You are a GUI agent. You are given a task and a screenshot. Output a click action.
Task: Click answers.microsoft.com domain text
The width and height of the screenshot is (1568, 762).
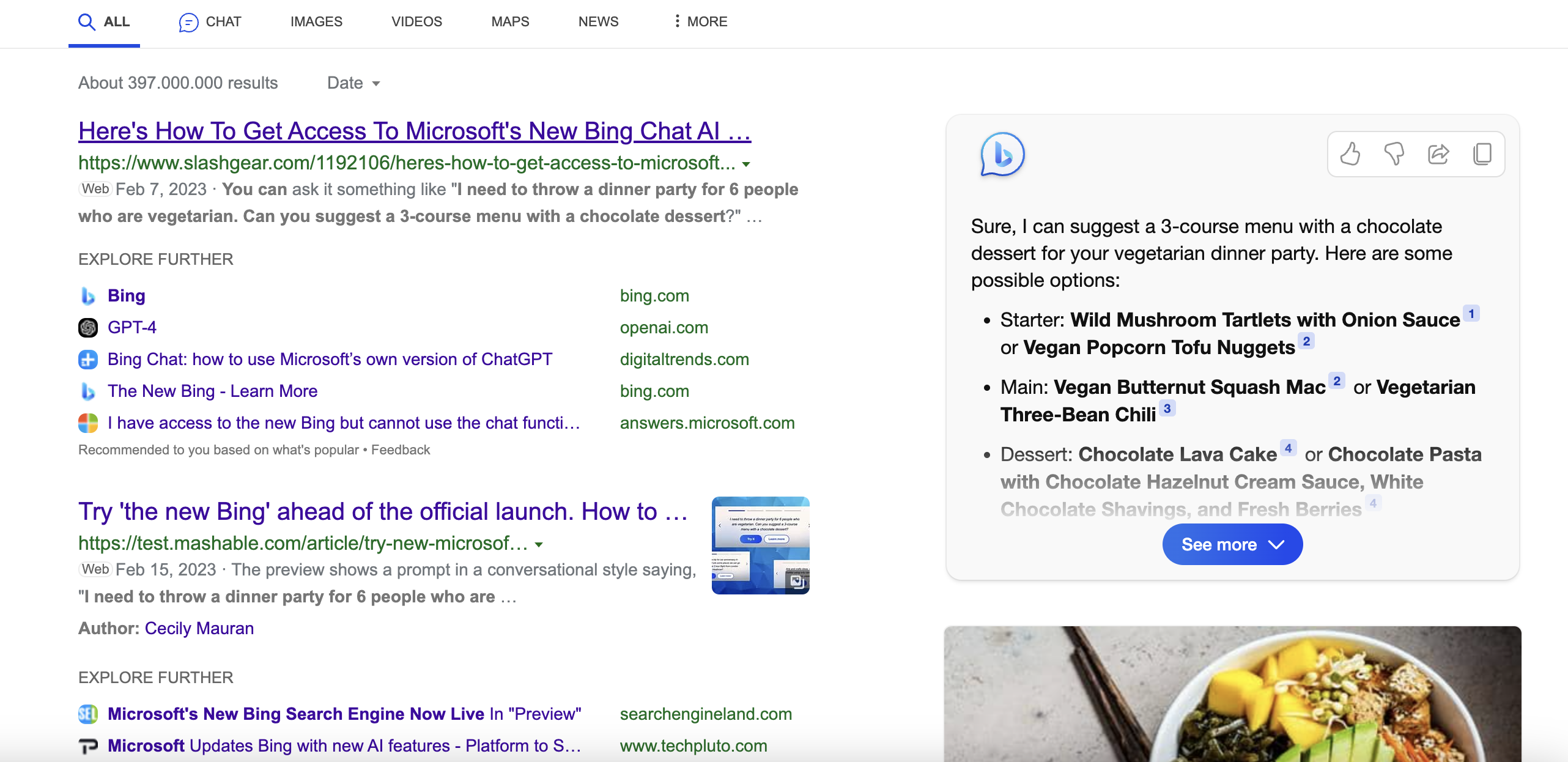(x=707, y=423)
